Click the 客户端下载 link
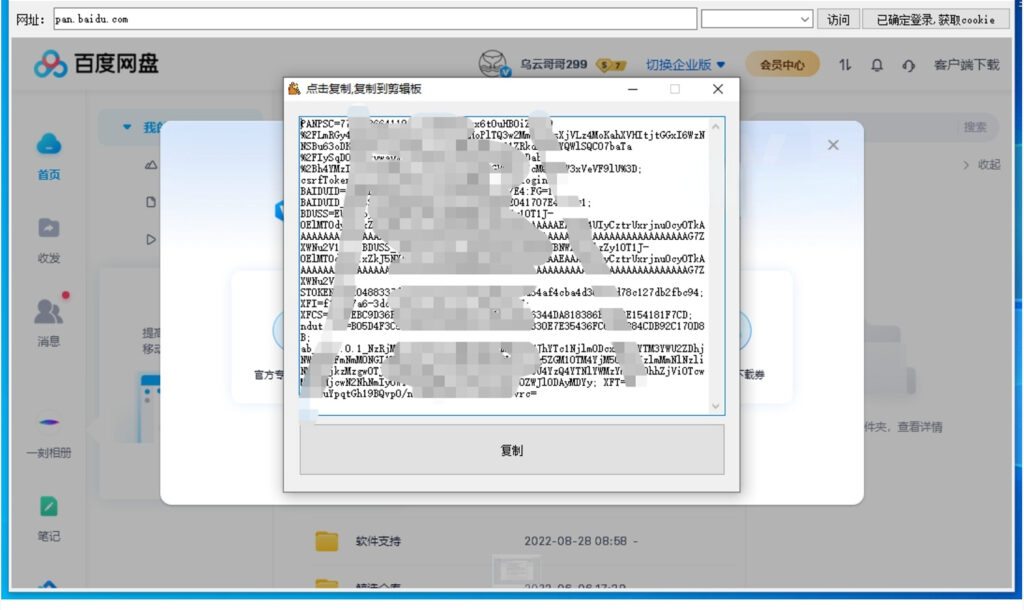Screen dimensions: 1024x610 click(966, 65)
